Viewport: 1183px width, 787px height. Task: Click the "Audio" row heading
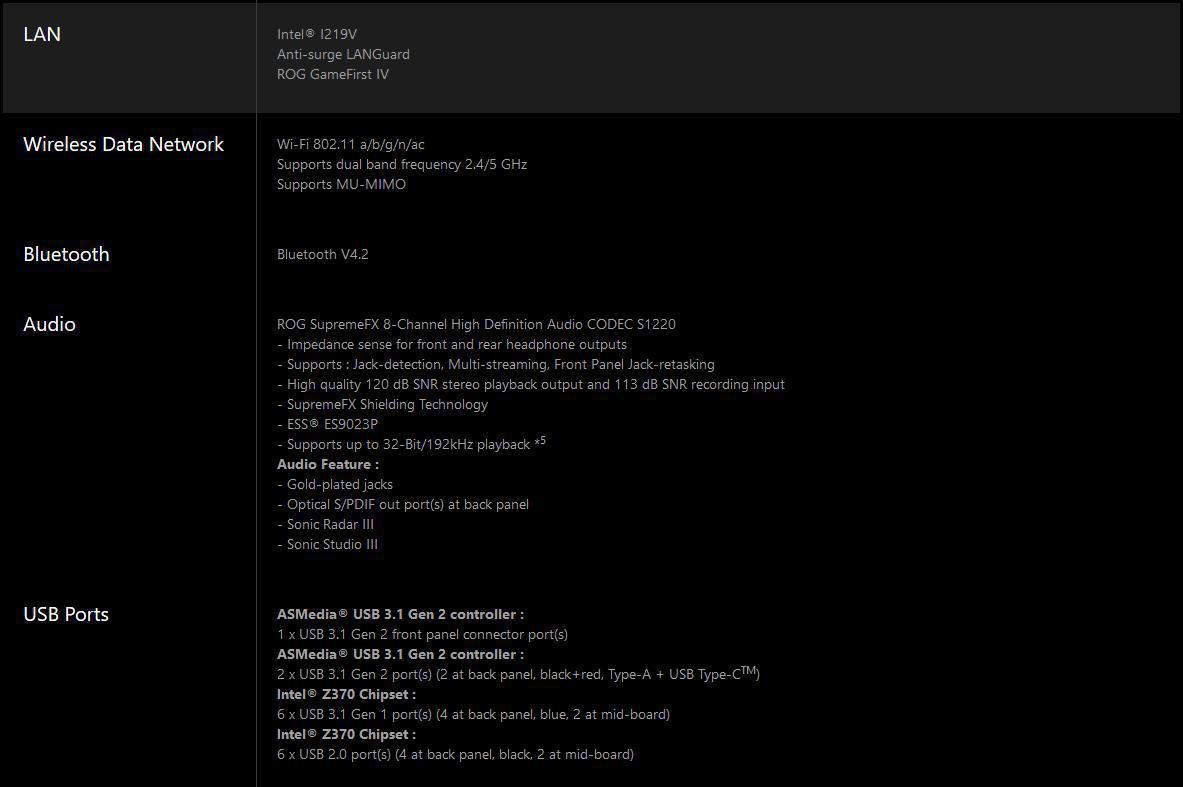pyautogui.click(x=50, y=324)
